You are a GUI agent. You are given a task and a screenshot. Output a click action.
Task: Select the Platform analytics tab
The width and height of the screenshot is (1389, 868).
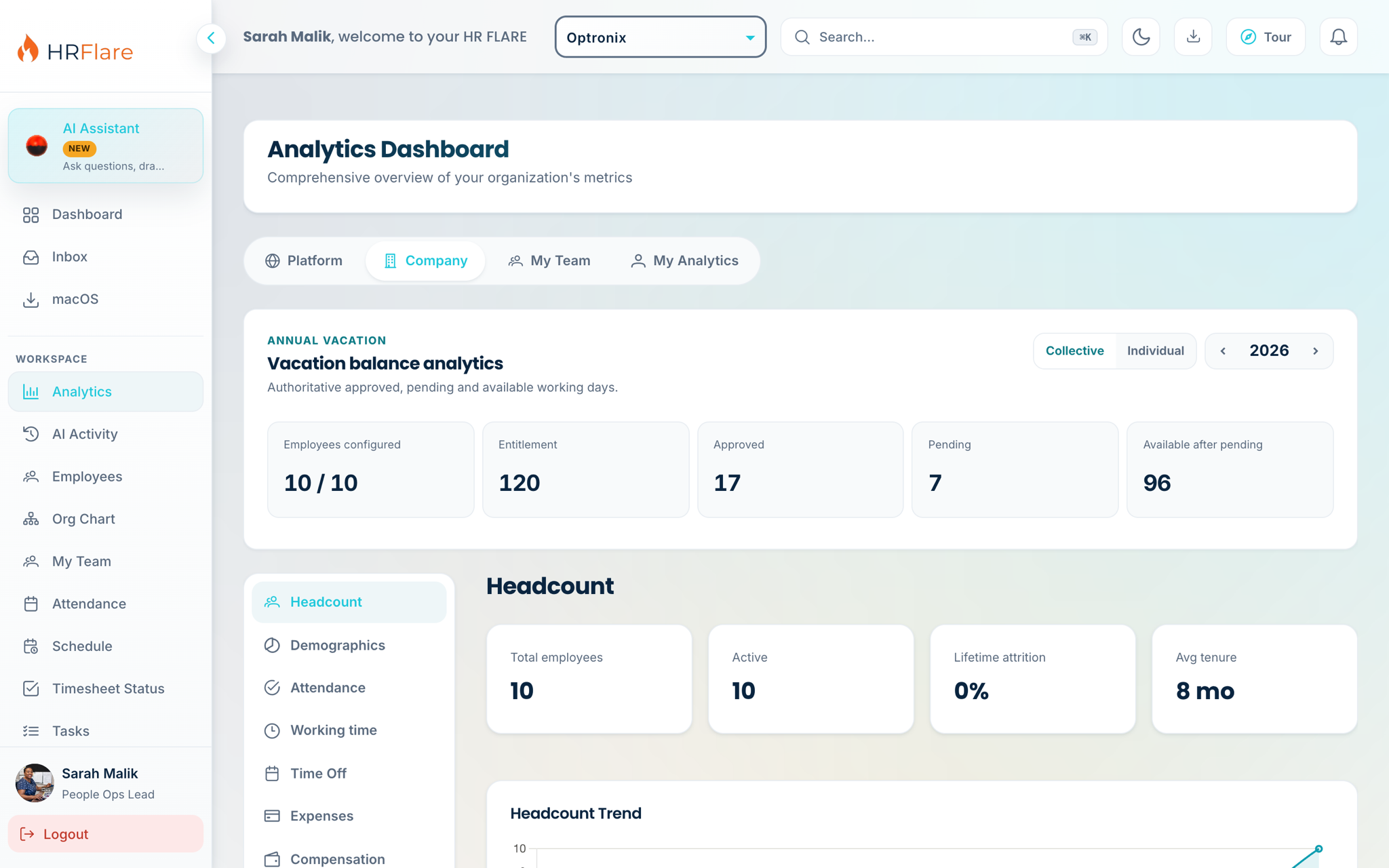pyautogui.click(x=303, y=260)
